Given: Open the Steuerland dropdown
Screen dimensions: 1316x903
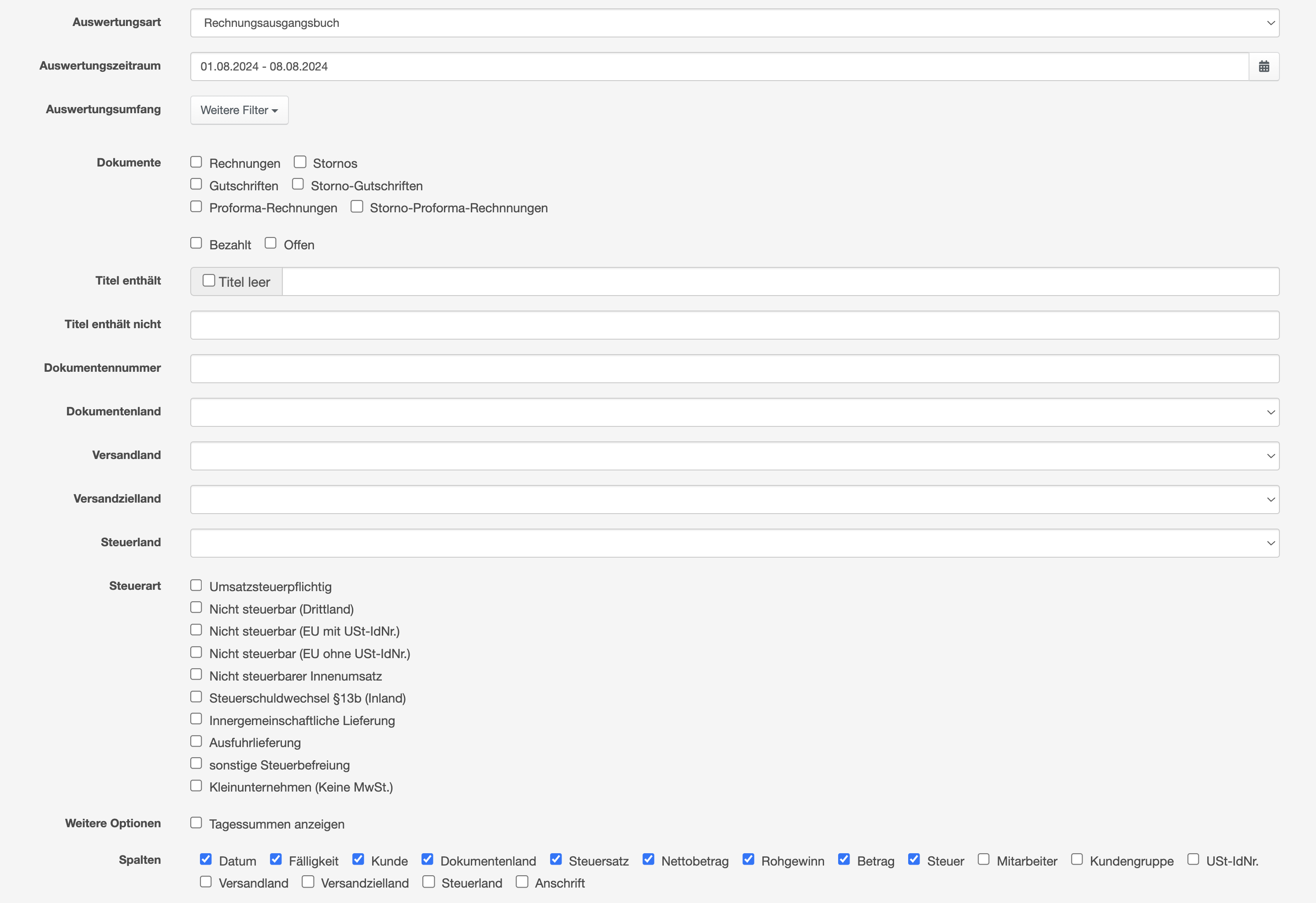Looking at the screenshot, I should (735, 543).
